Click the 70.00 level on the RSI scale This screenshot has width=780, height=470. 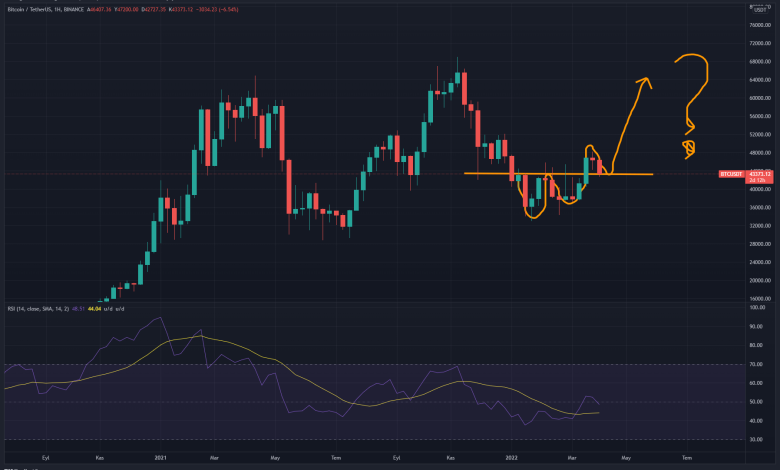click(758, 364)
